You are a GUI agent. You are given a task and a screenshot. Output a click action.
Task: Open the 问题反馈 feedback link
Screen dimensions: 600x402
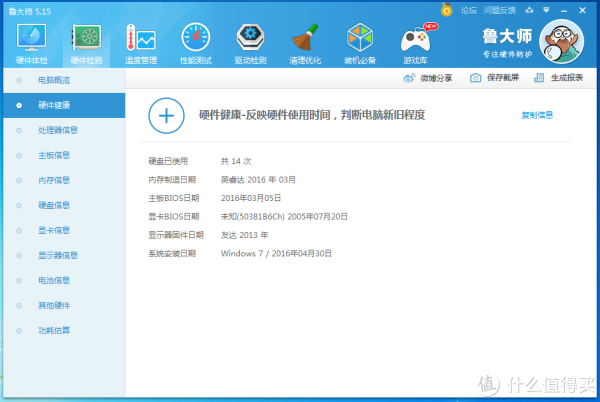pyautogui.click(x=499, y=10)
